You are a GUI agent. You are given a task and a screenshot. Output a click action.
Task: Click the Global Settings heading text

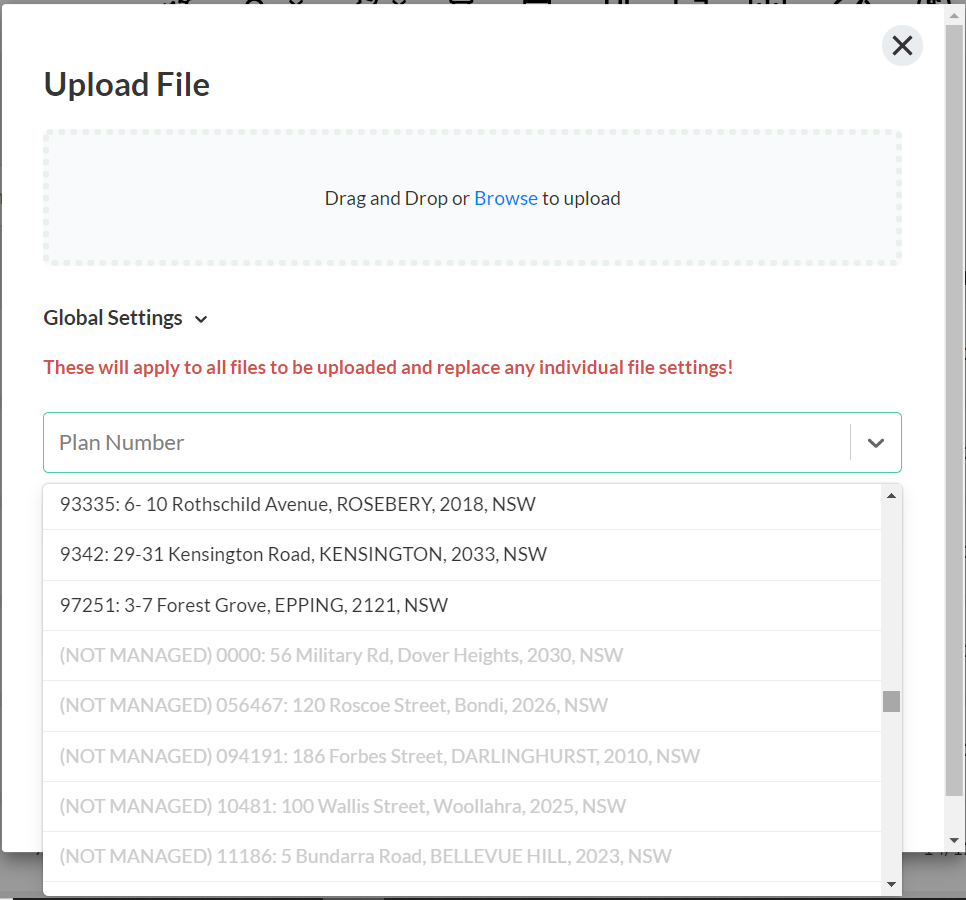point(113,318)
